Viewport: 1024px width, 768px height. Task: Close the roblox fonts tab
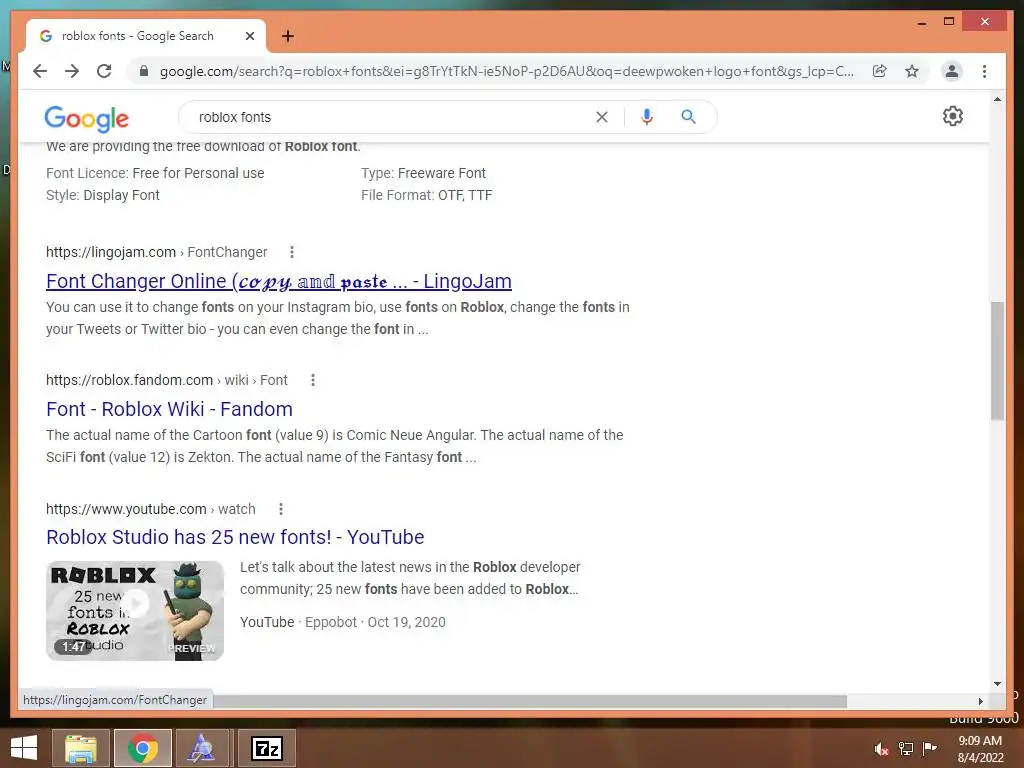coord(249,36)
